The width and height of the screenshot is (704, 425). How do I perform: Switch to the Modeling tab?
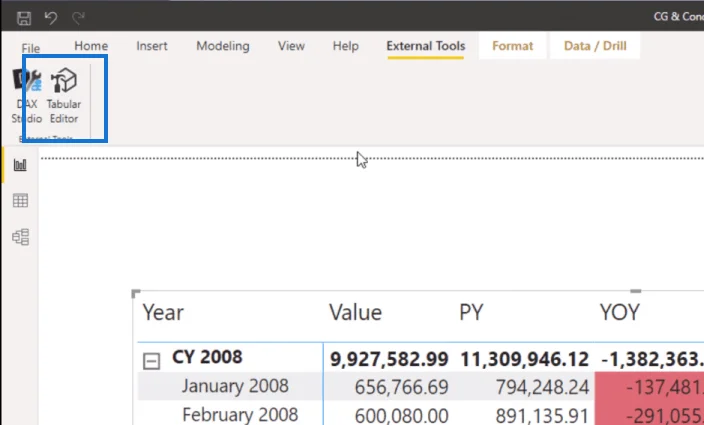pos(223,46)
